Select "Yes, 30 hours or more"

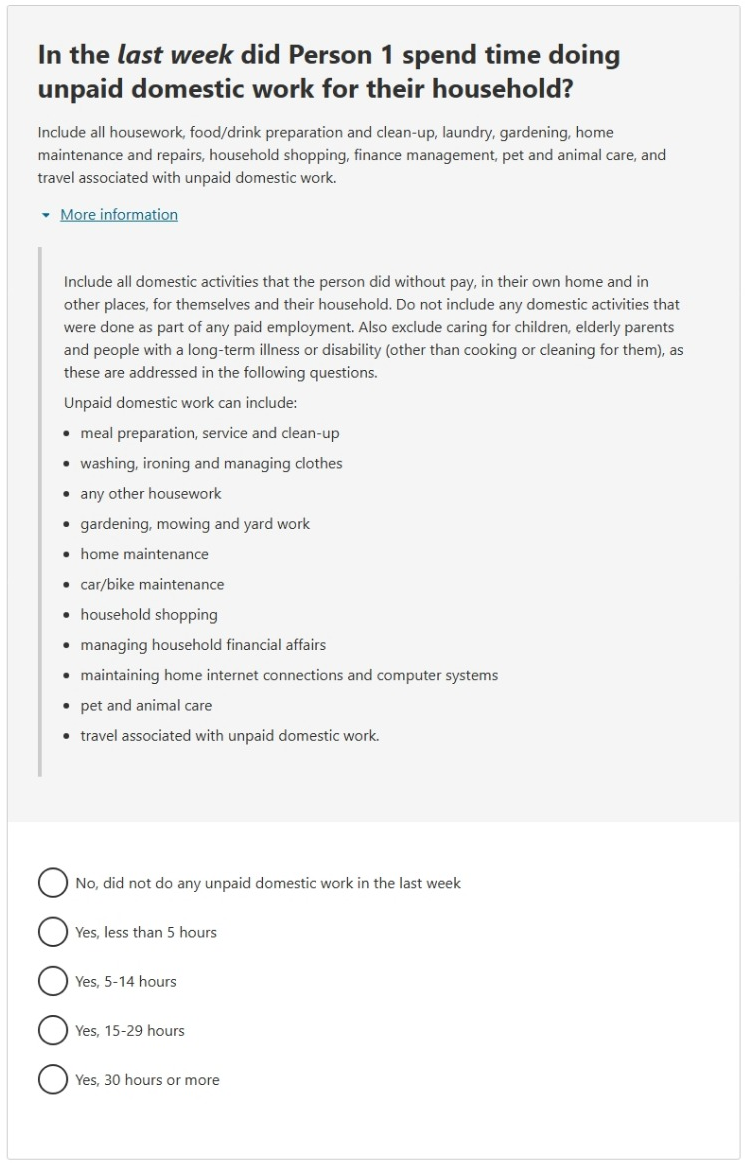52,1080
